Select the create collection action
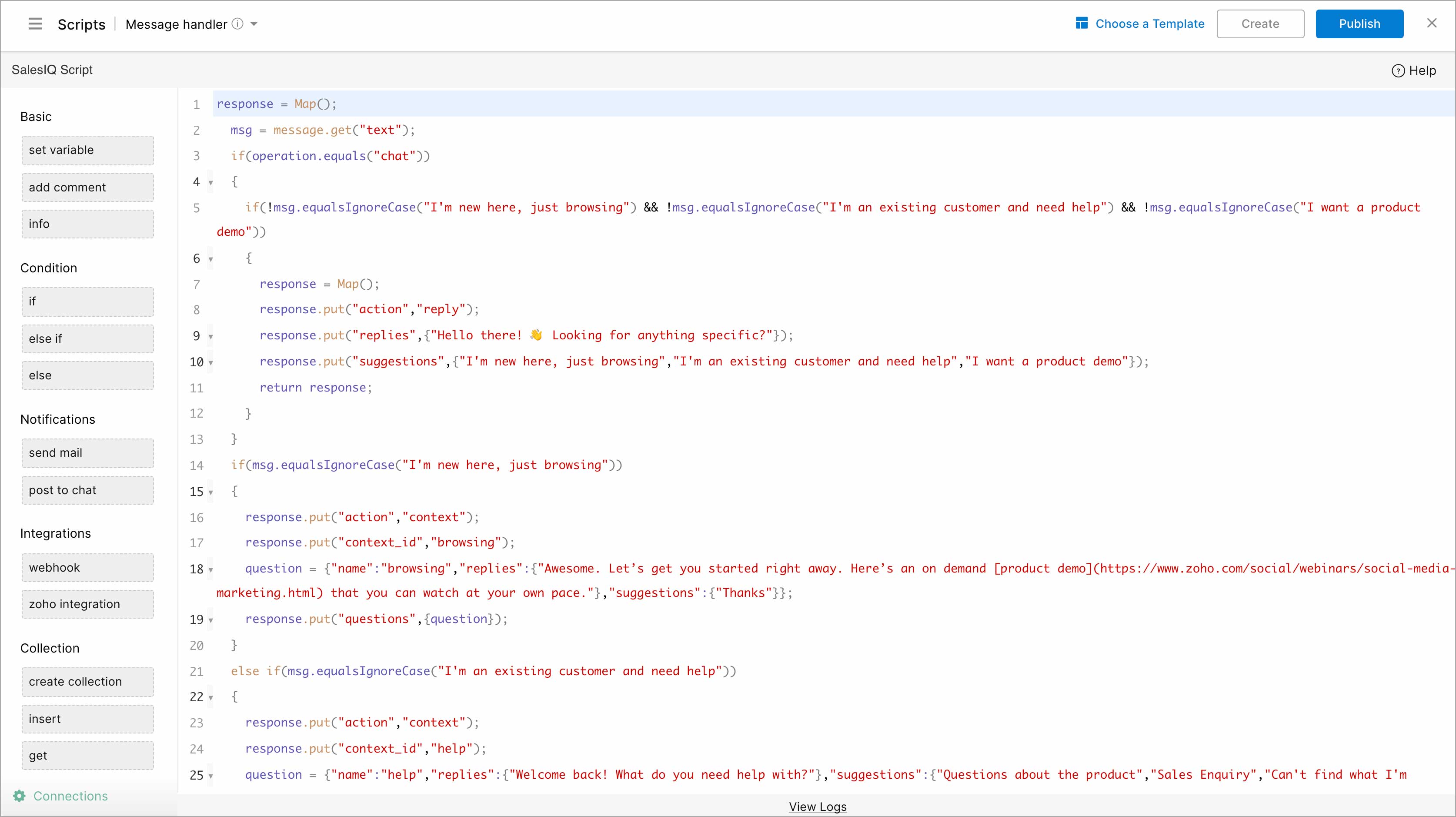This screenshot has height=817, width=1456. (x=87, y=682)
